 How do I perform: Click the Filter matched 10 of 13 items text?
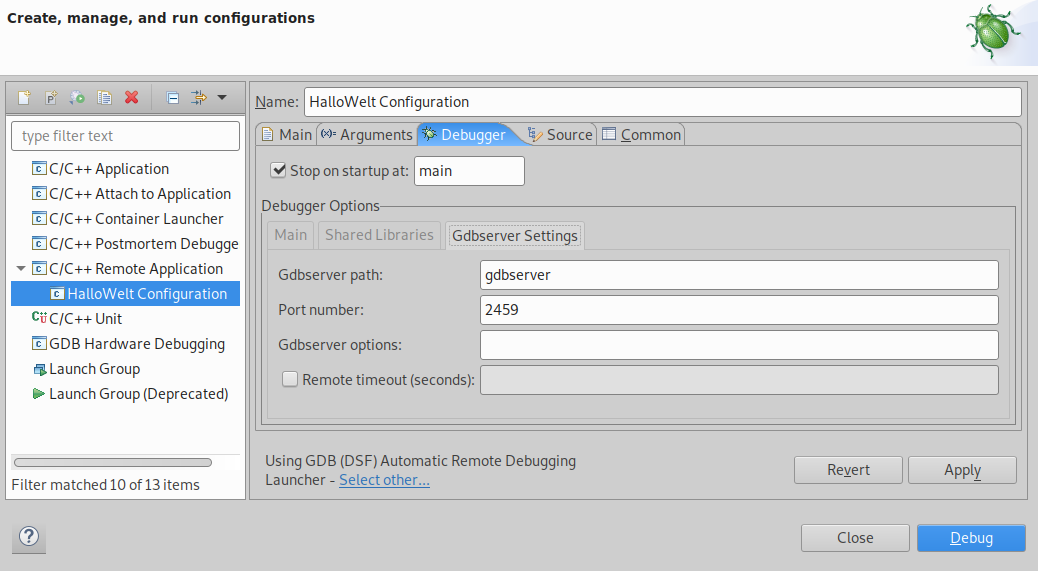coord(105,485)
